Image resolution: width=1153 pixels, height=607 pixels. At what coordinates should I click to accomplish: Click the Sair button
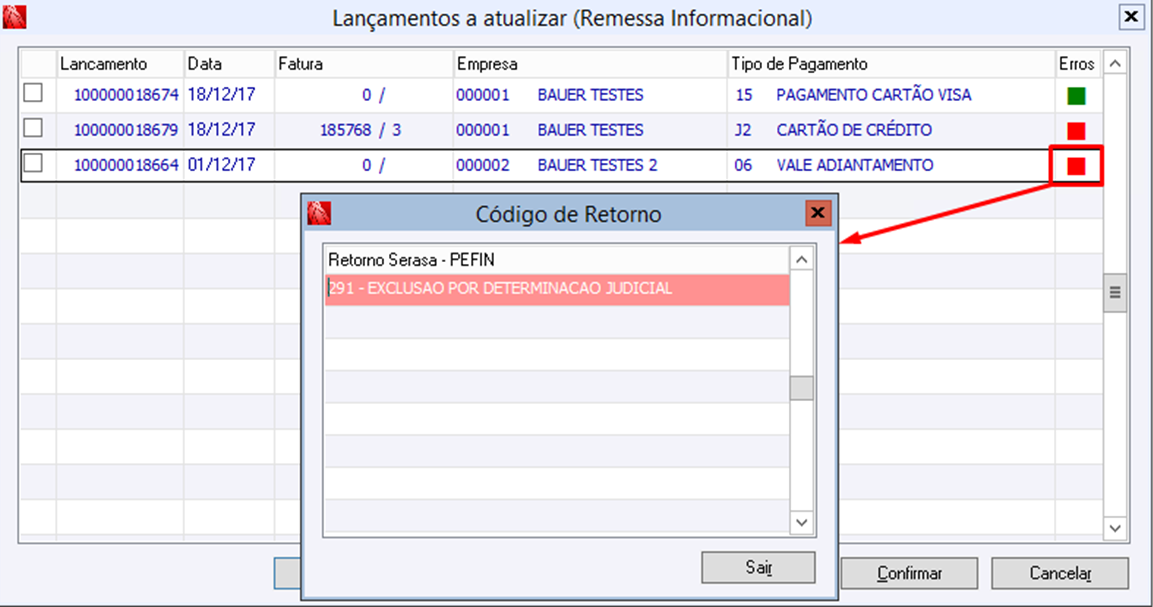coord(758,567)
